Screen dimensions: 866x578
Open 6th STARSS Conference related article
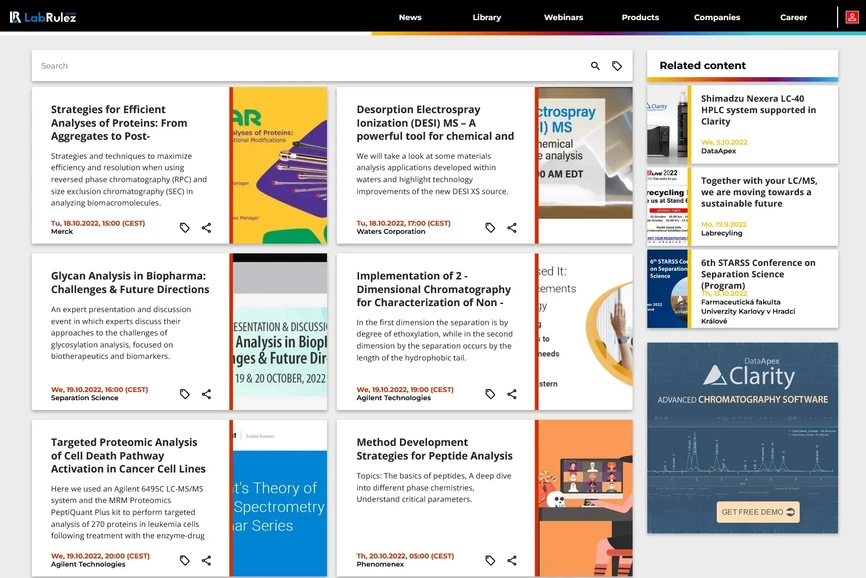point(758,274)
